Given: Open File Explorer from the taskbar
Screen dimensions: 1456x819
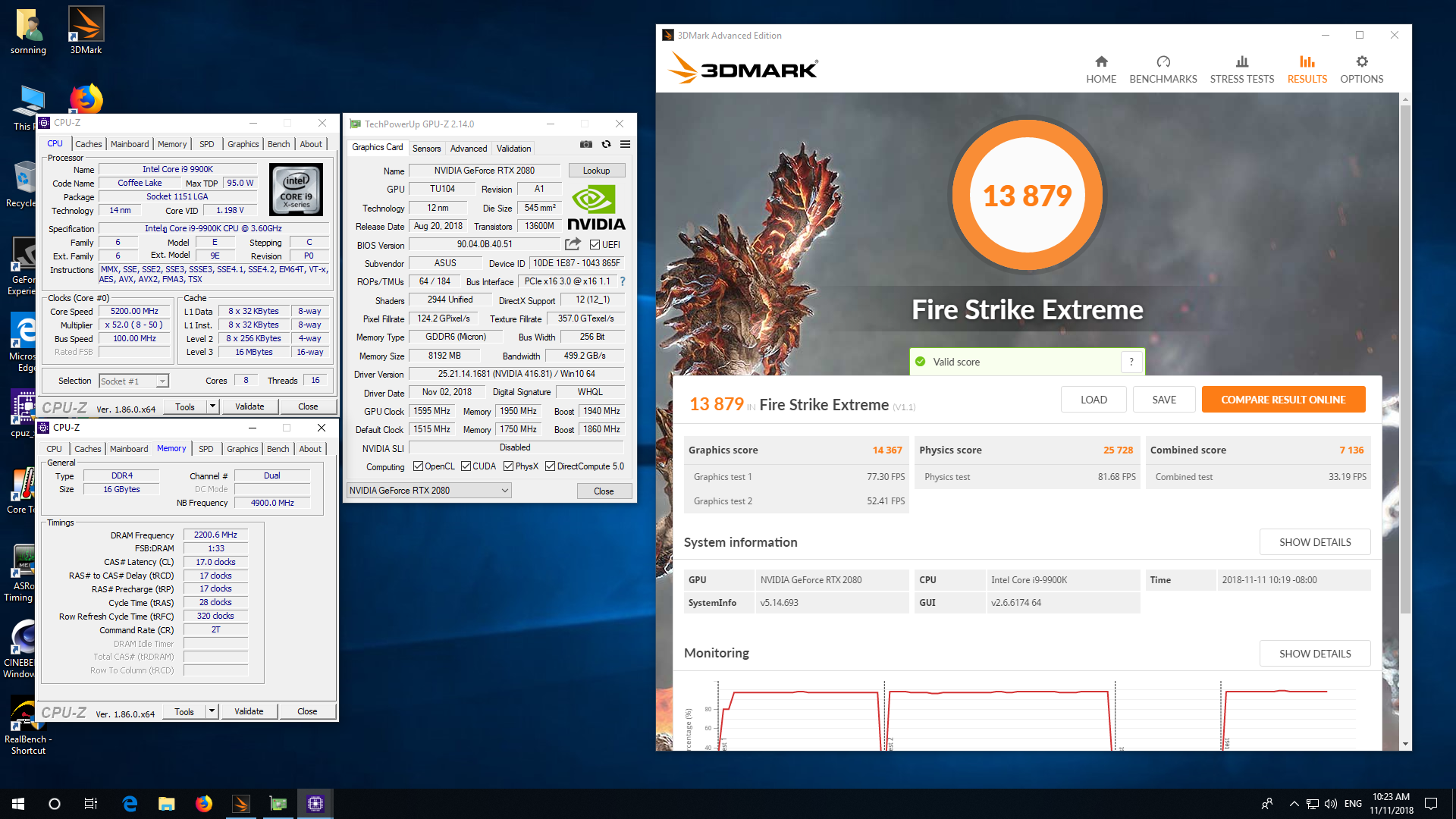Looking at the screenshot, I should tap(167, 804).
